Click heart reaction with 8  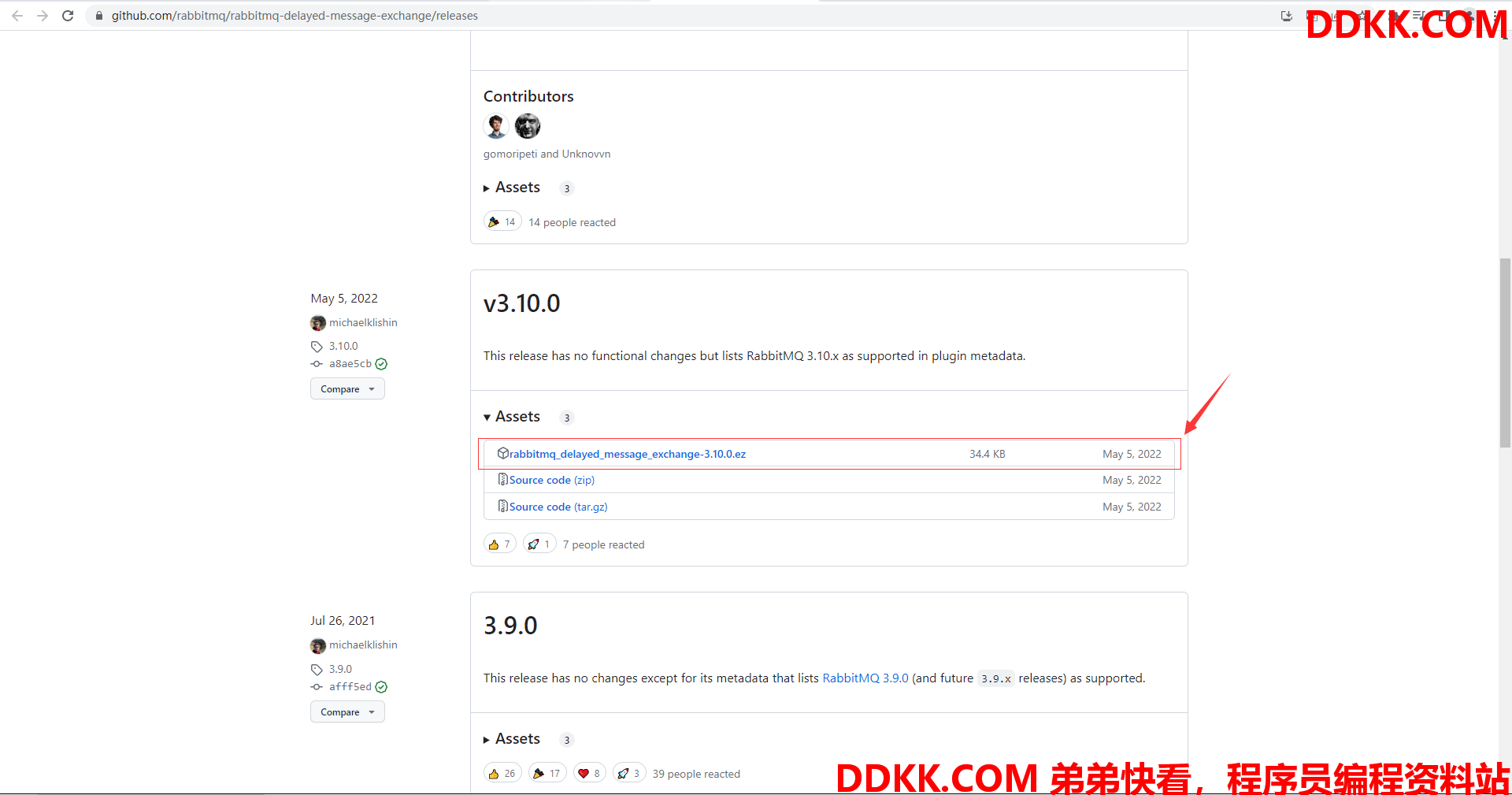590,774
